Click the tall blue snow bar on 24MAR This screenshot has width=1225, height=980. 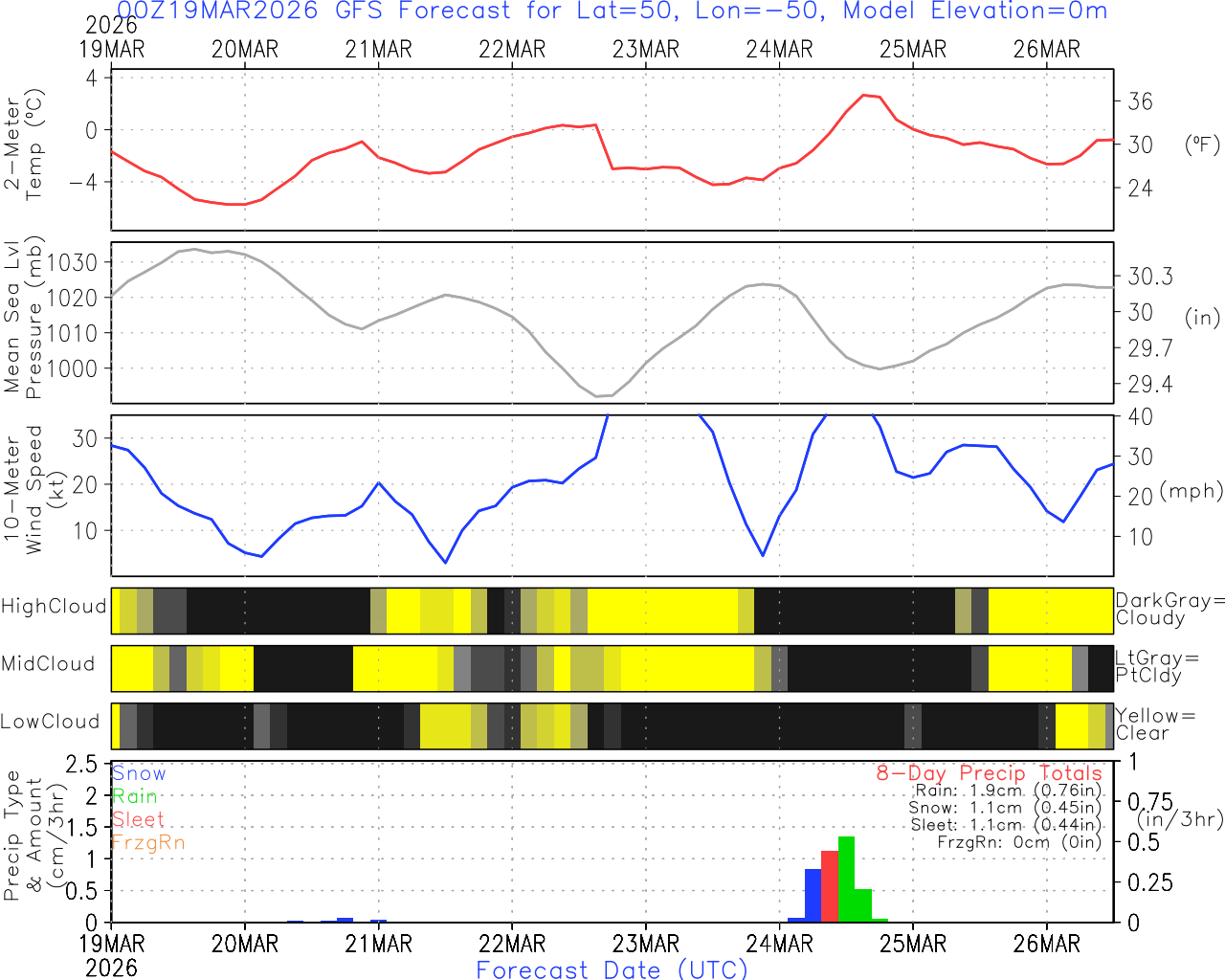pyautogui.click(x=813, y=895)
